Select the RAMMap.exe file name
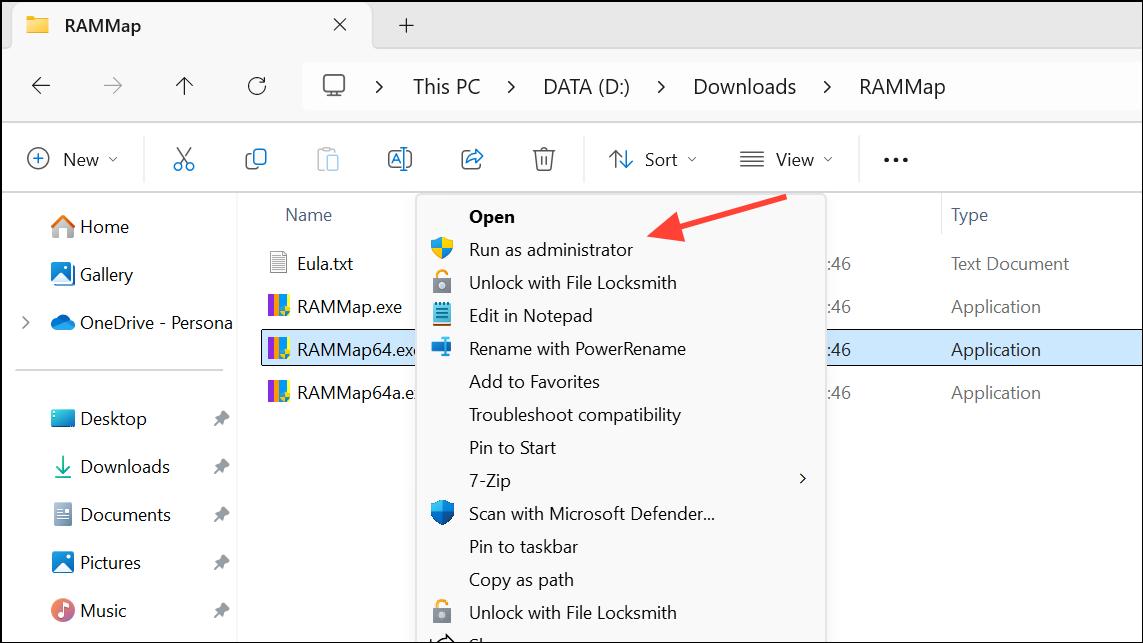1143x643 pixels. pos(349,307)
